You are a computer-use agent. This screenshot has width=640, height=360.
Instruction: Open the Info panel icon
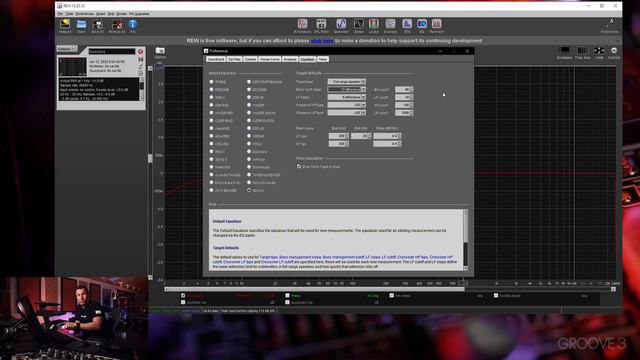pyautogui.click(x=133, y=24)
